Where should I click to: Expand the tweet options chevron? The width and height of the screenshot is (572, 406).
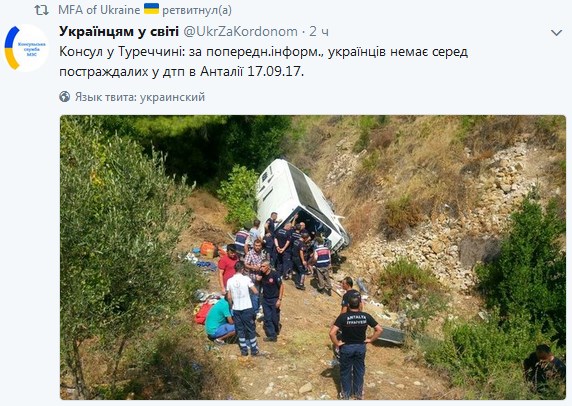click(x=556, y=33)
